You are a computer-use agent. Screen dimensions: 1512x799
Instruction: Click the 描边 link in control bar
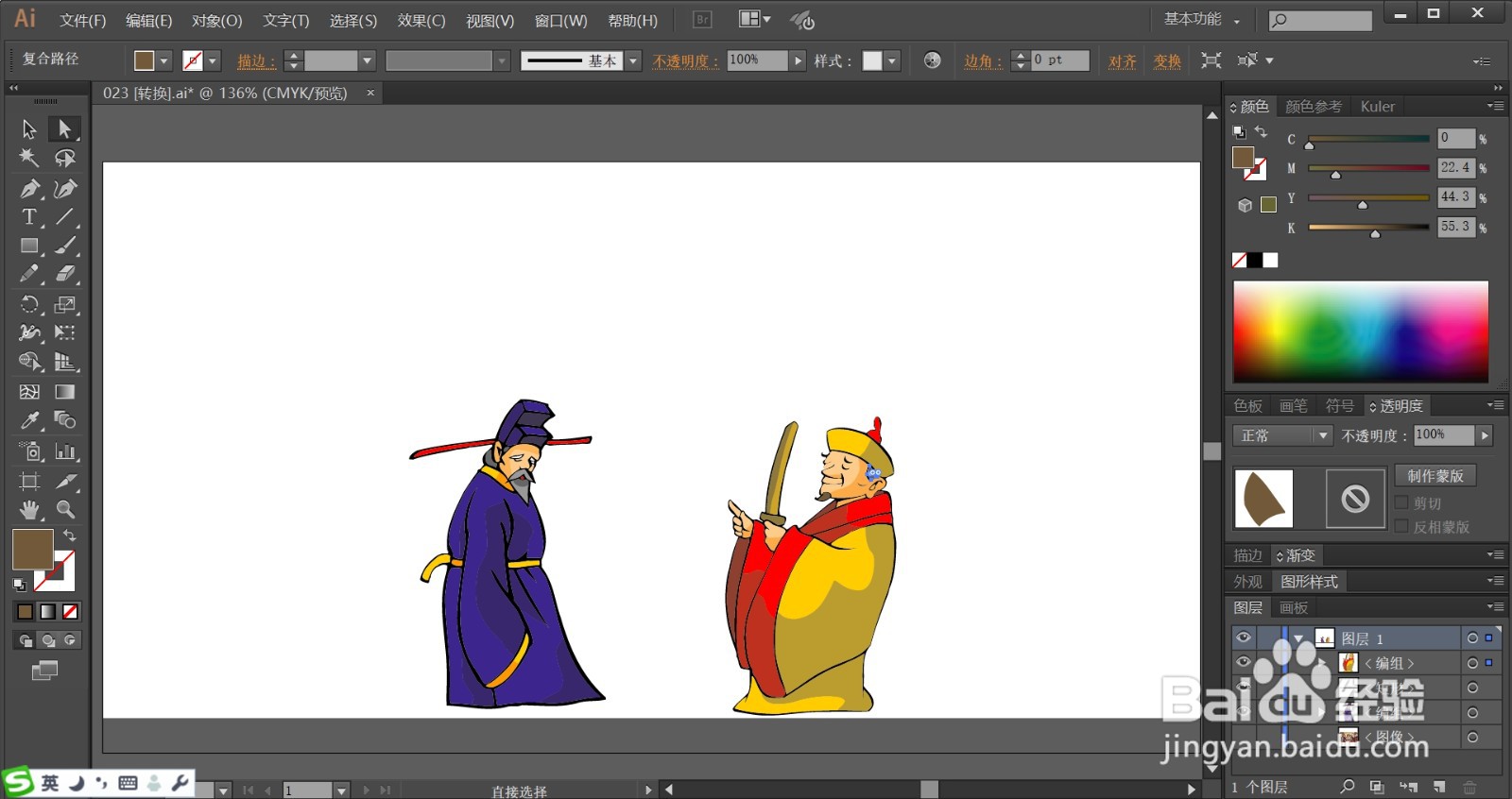pyautogui.click(x=256, y=61)
